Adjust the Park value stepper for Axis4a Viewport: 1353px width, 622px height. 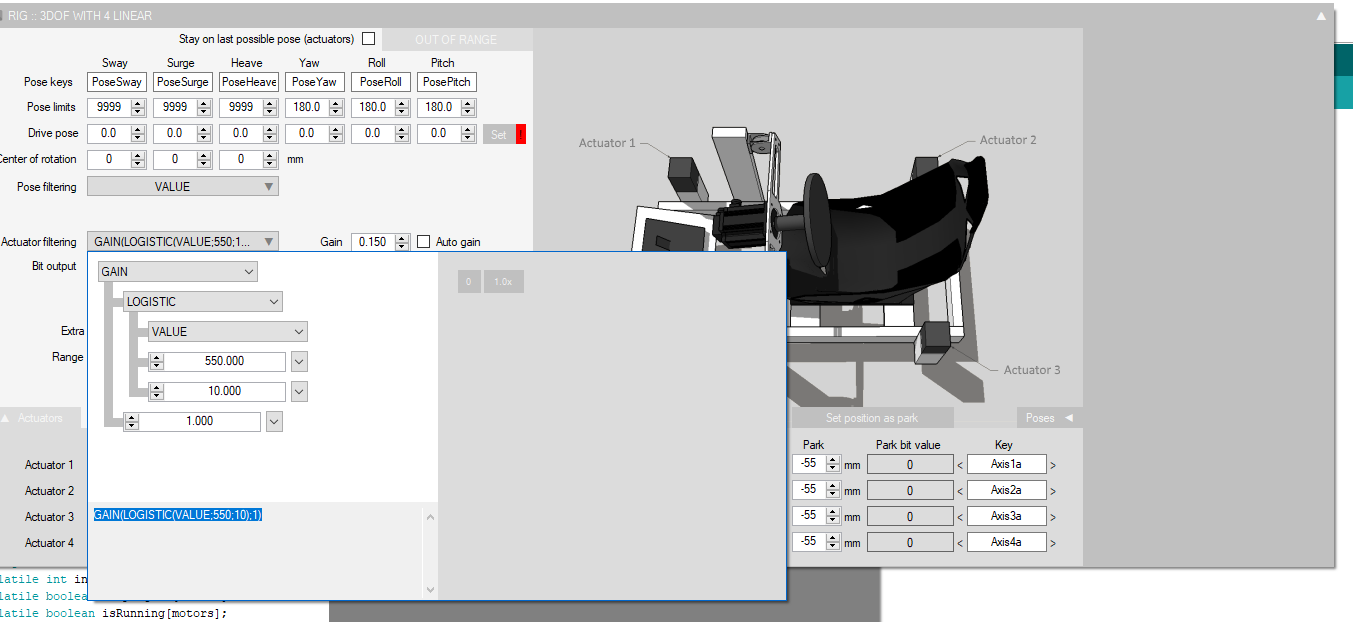pyautogui.click(x=833, y=542)
